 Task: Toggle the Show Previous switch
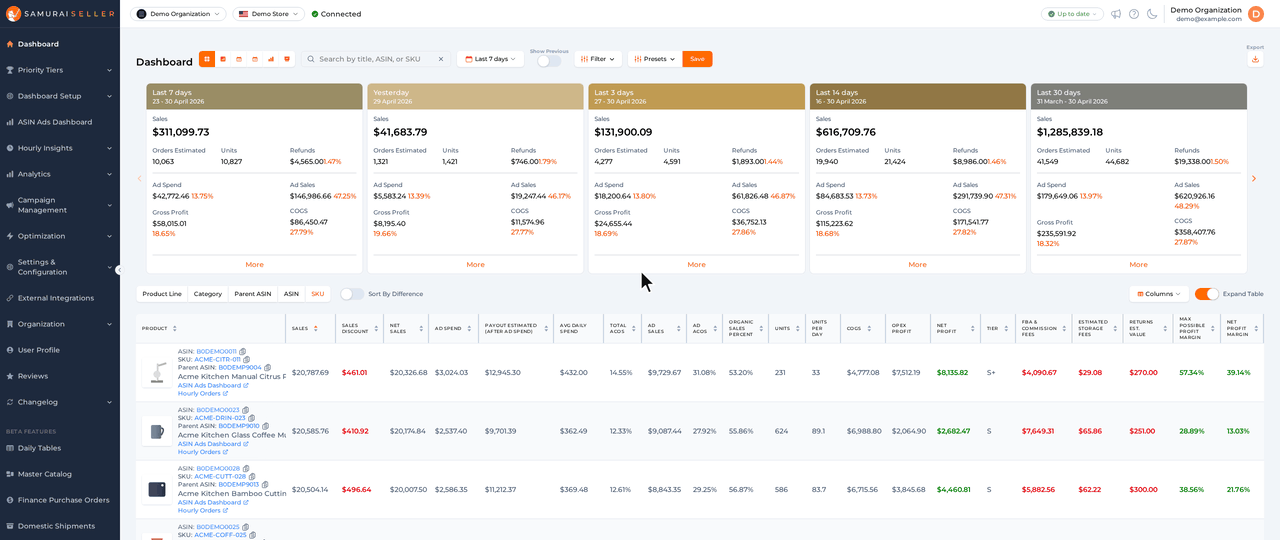pyautogui.click(x=549, y=61)
